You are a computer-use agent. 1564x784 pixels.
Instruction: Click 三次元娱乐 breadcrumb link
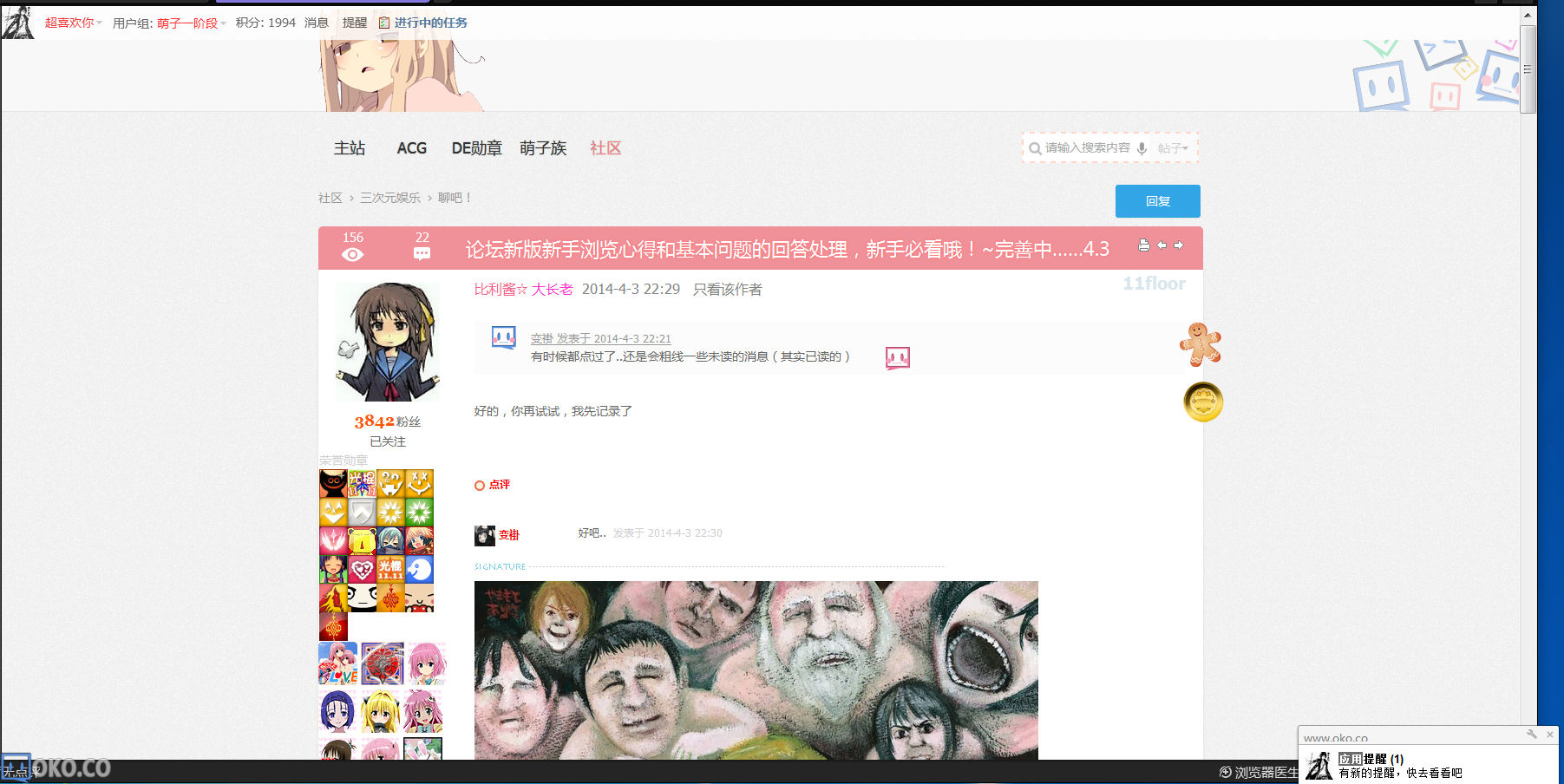tap(390, 198)
